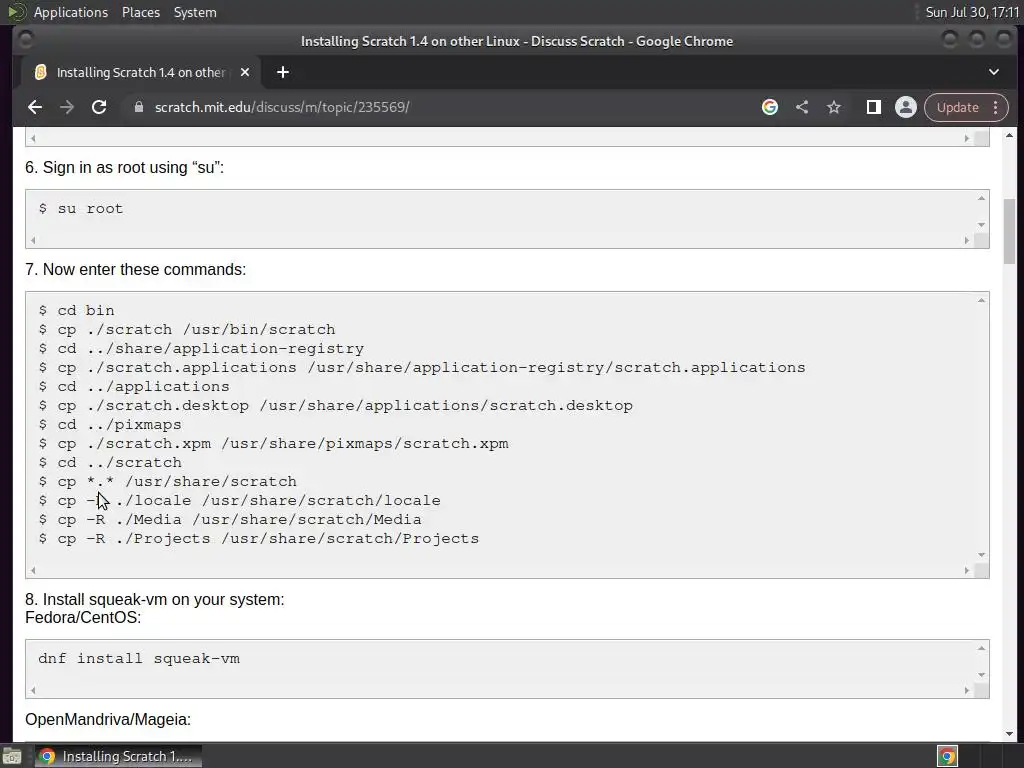Click '8. Install squeak-vm on your system:' text

tap(155, 600)
